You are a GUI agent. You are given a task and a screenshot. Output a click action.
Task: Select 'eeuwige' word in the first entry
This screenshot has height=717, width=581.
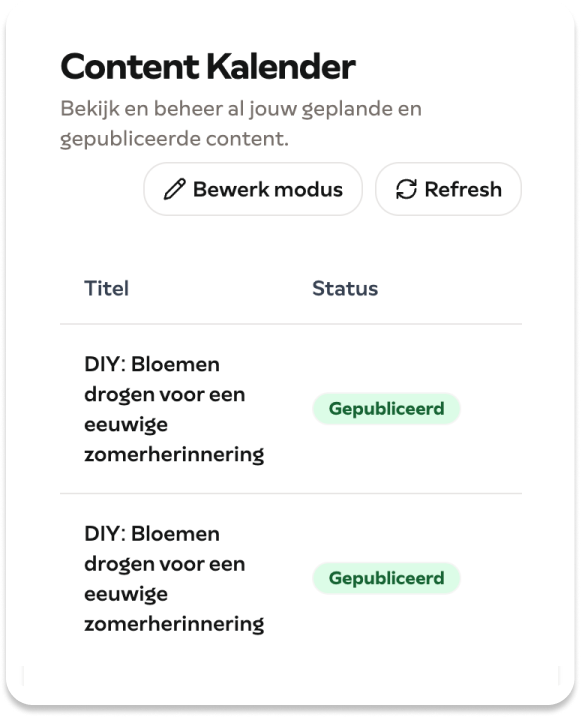(126, 425)
